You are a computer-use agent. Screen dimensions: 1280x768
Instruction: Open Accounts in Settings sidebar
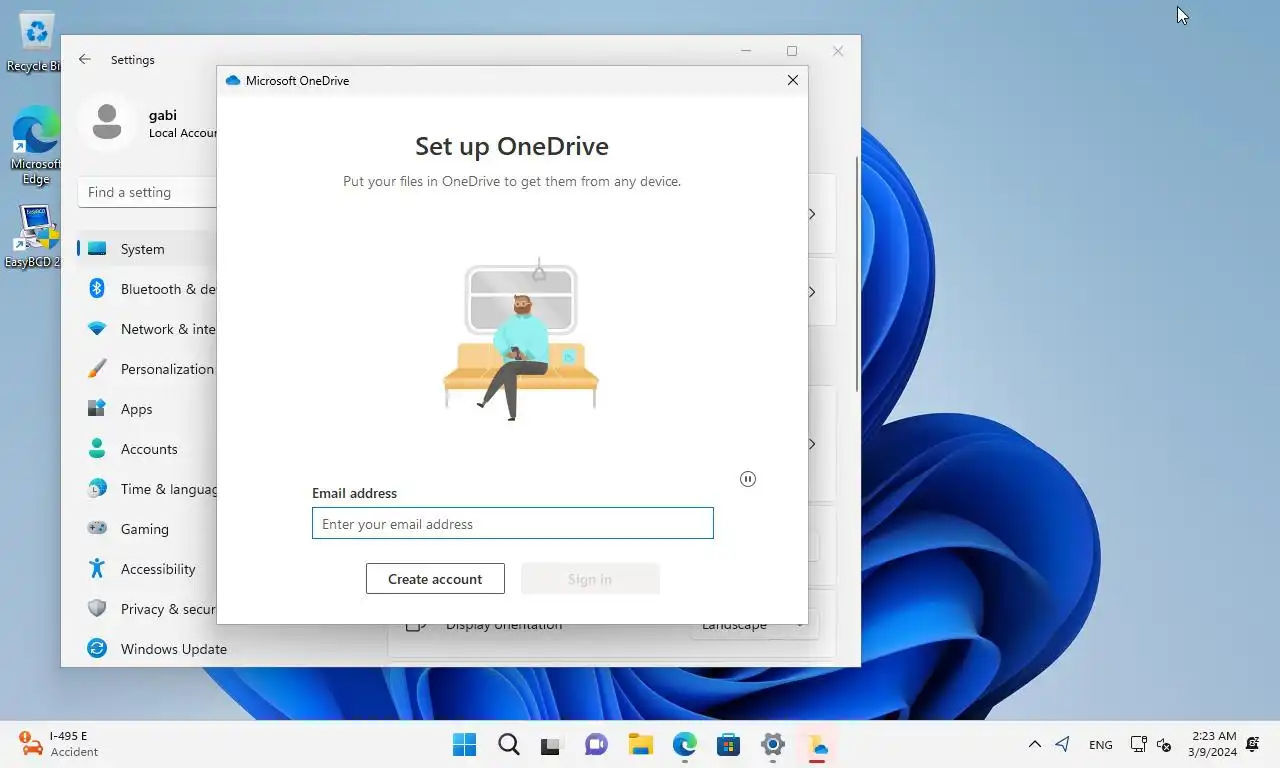147,449
